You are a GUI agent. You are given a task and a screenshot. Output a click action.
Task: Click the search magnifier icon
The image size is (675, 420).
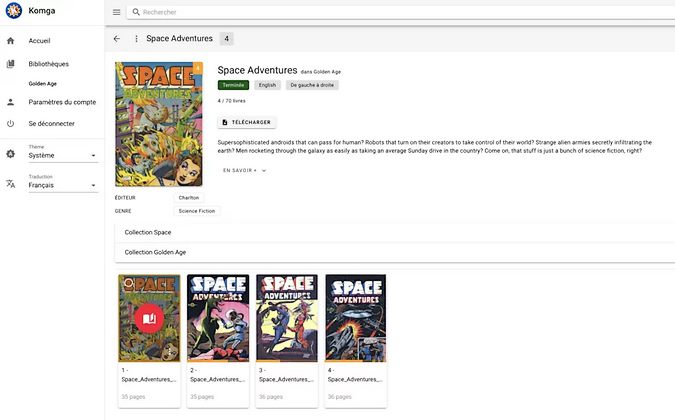(136, 12)
